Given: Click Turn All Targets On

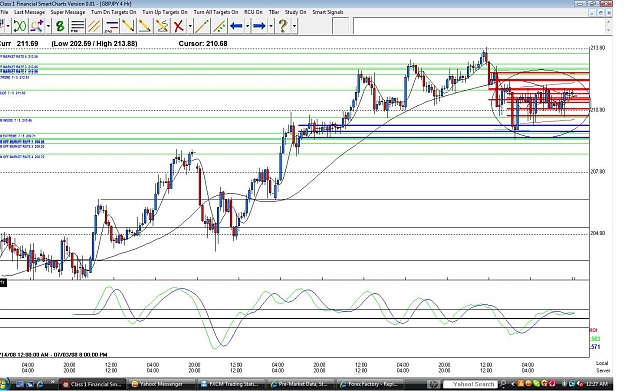Looking at the screenshot, I should pos(216,12).
